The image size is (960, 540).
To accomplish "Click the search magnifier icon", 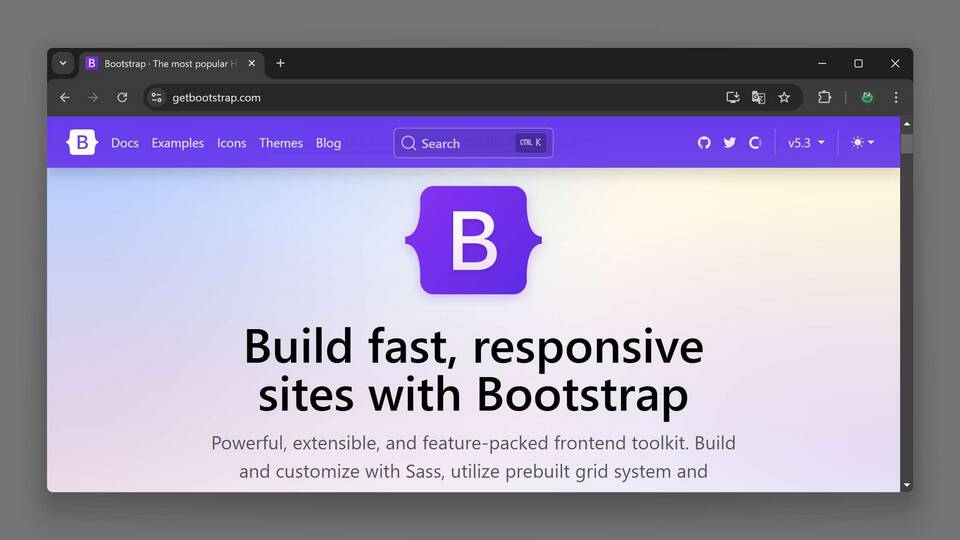I will point(408,143).
